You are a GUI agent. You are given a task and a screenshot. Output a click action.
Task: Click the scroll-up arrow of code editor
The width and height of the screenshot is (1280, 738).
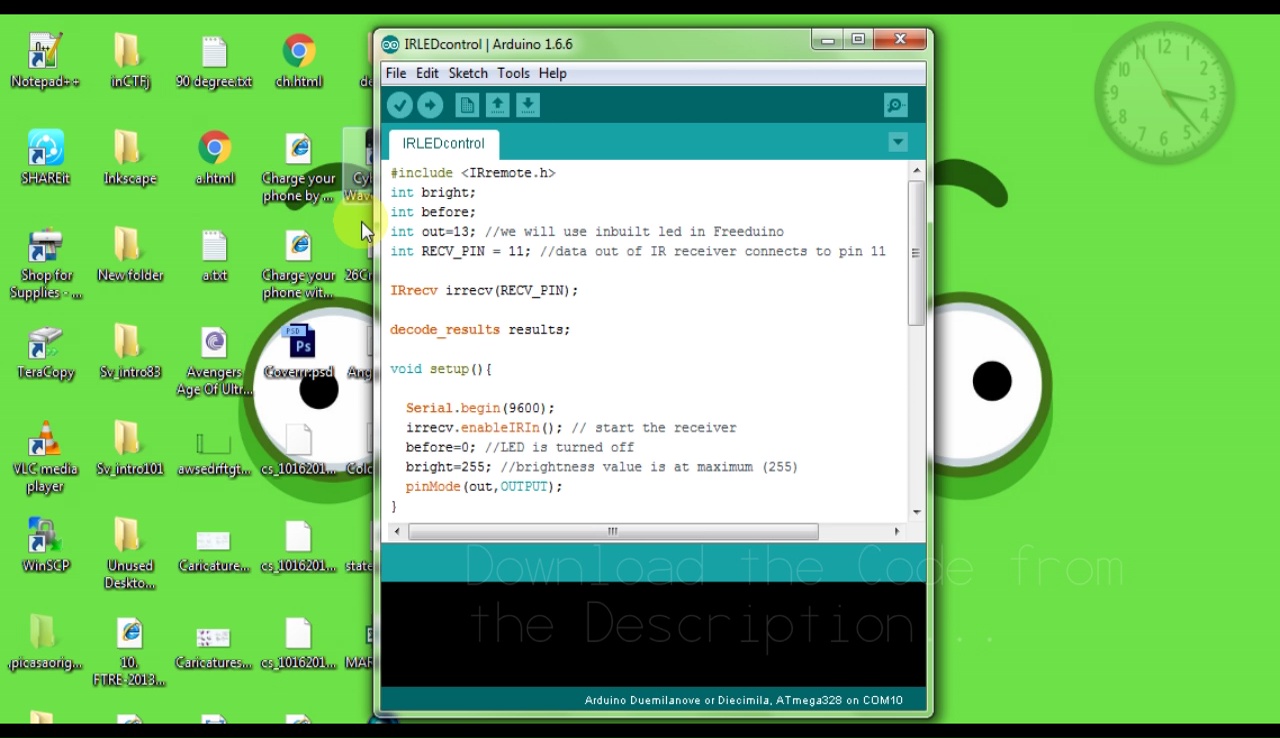pos(916,171)
